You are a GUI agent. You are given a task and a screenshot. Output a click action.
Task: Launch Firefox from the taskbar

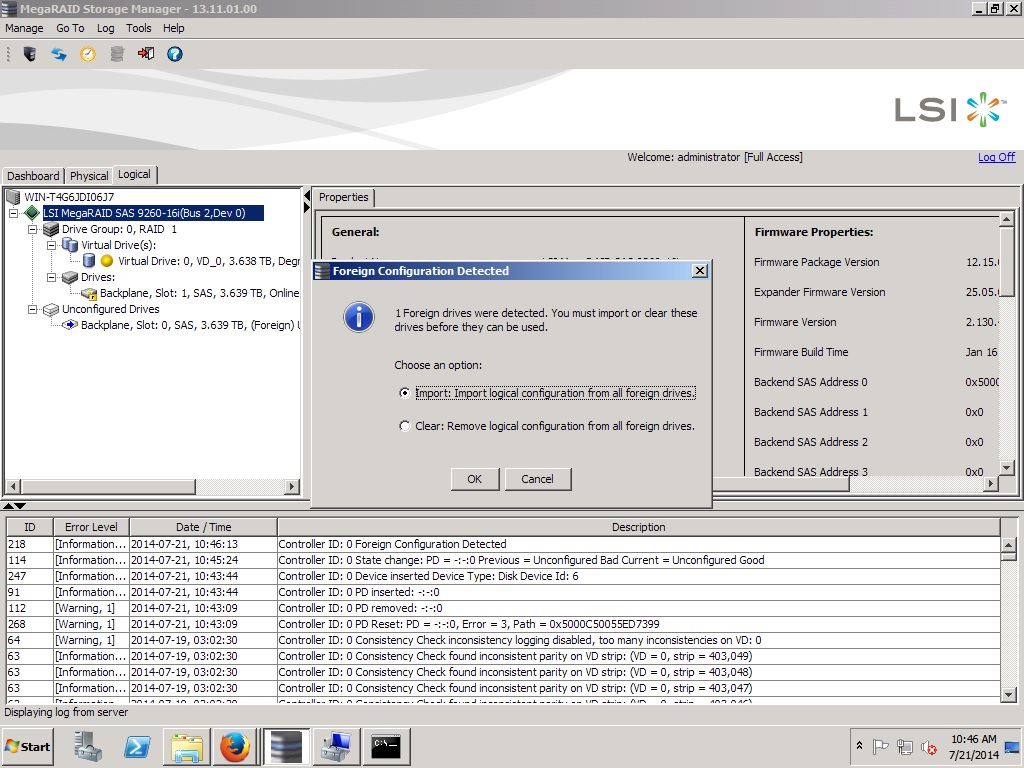coord(234,747)
